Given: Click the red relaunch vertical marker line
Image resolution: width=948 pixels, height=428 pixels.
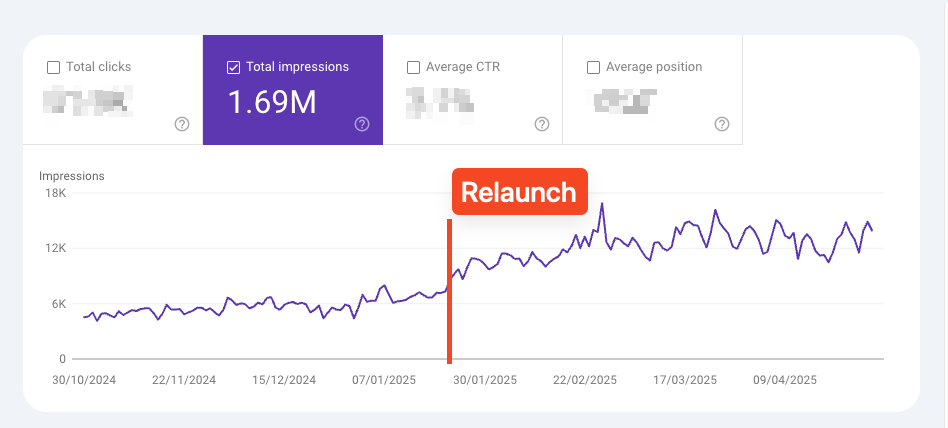Looking at the screenshot, I should pos(449,300).
